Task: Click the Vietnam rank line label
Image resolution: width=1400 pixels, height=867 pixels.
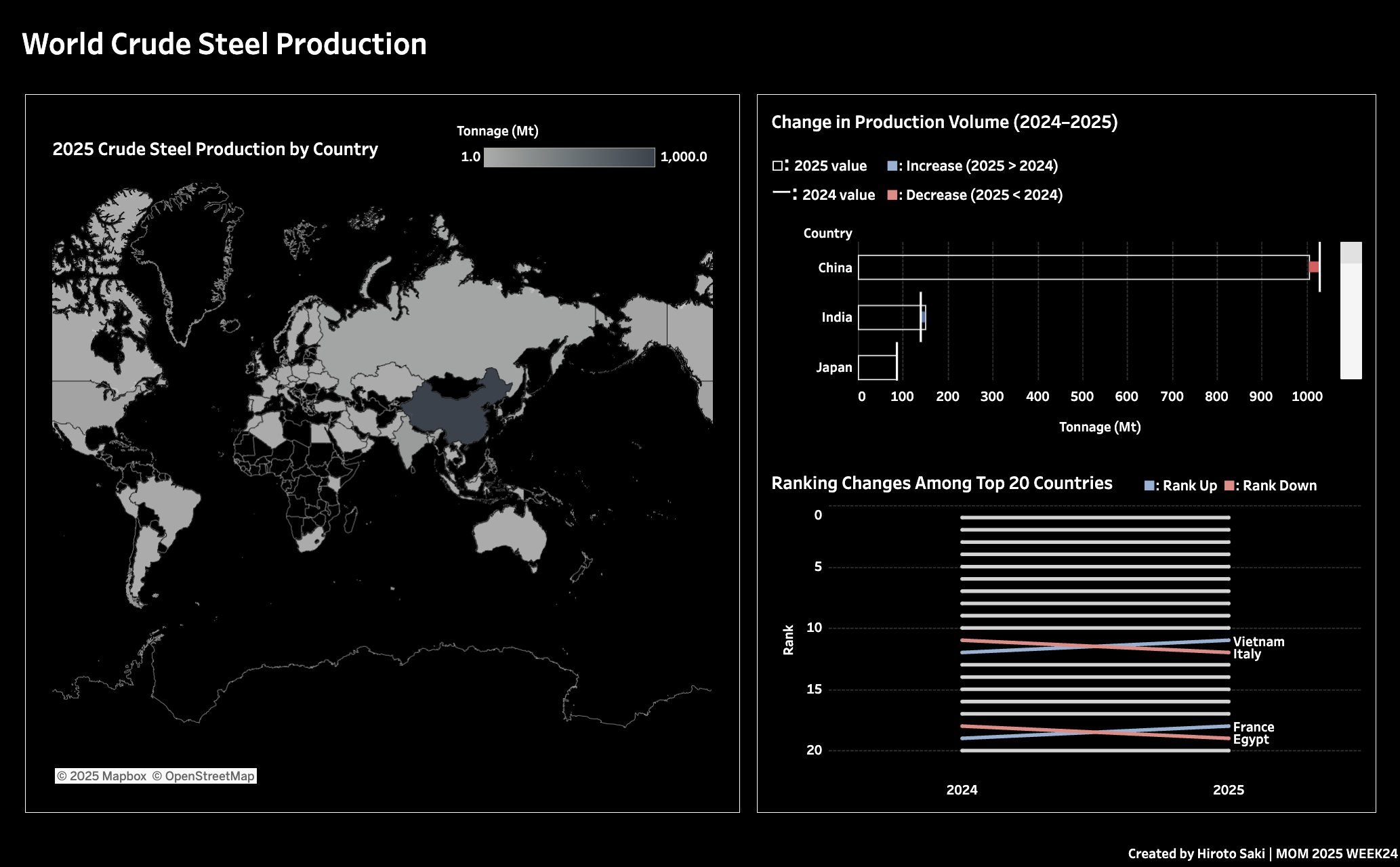Action: point(1258,641)
